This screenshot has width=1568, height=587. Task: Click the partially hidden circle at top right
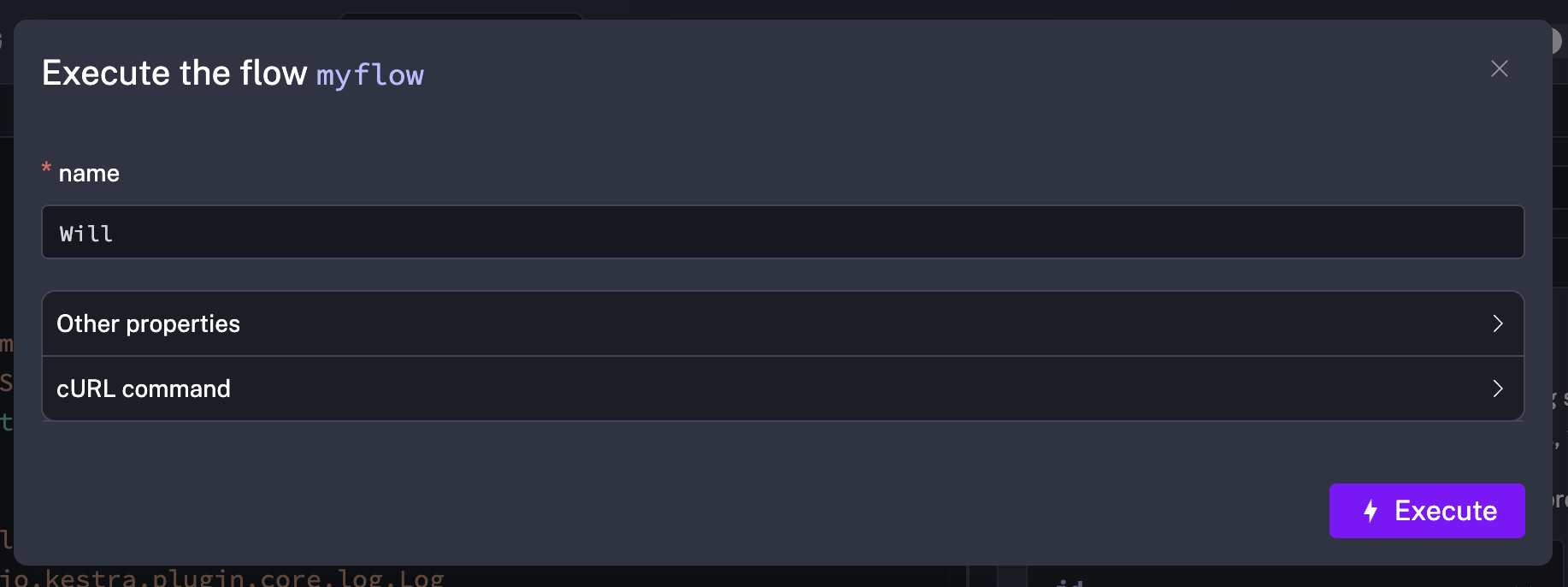[1558, 40]
